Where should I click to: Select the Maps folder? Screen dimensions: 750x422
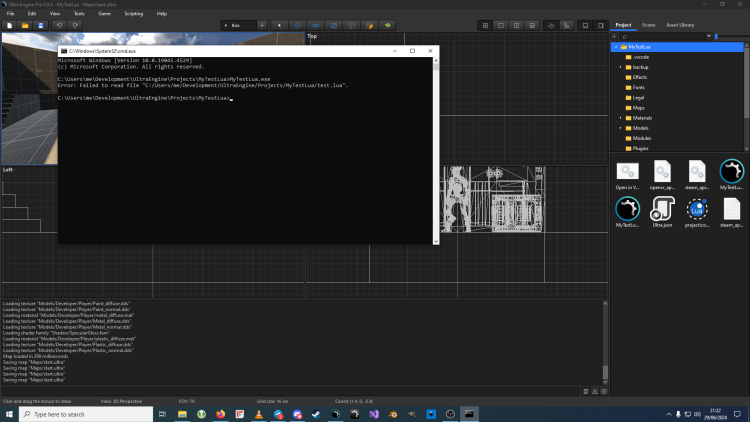coord(635,108)
